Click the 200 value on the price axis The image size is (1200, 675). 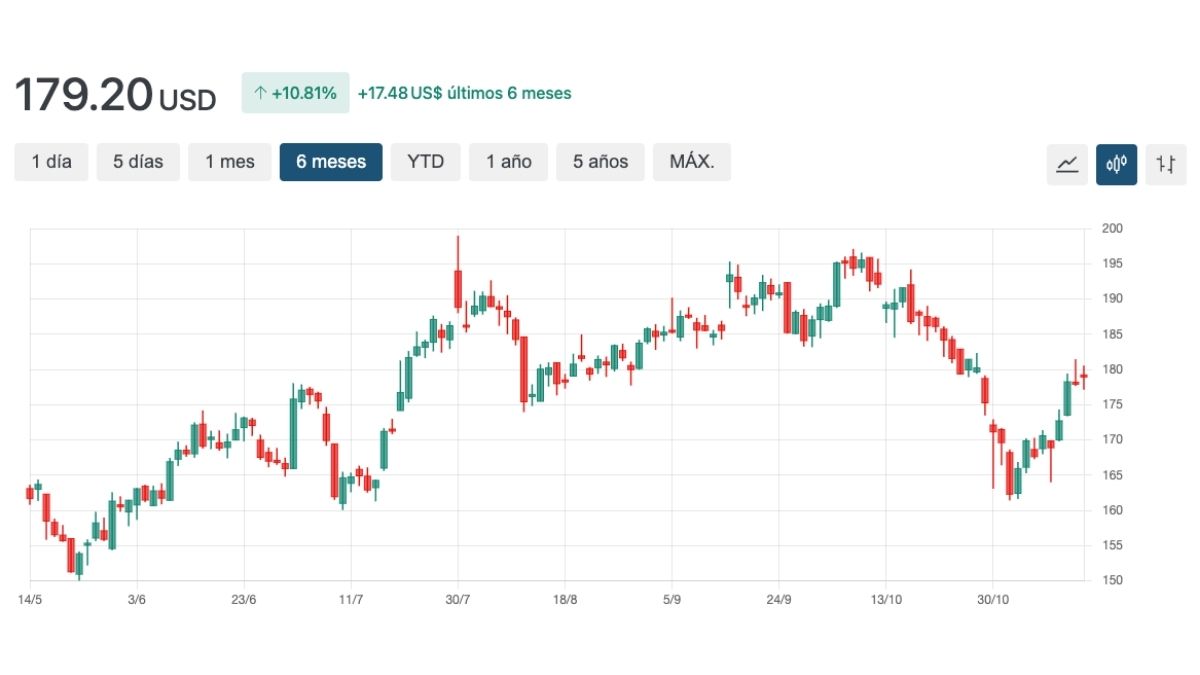(x=1113, y=229)
